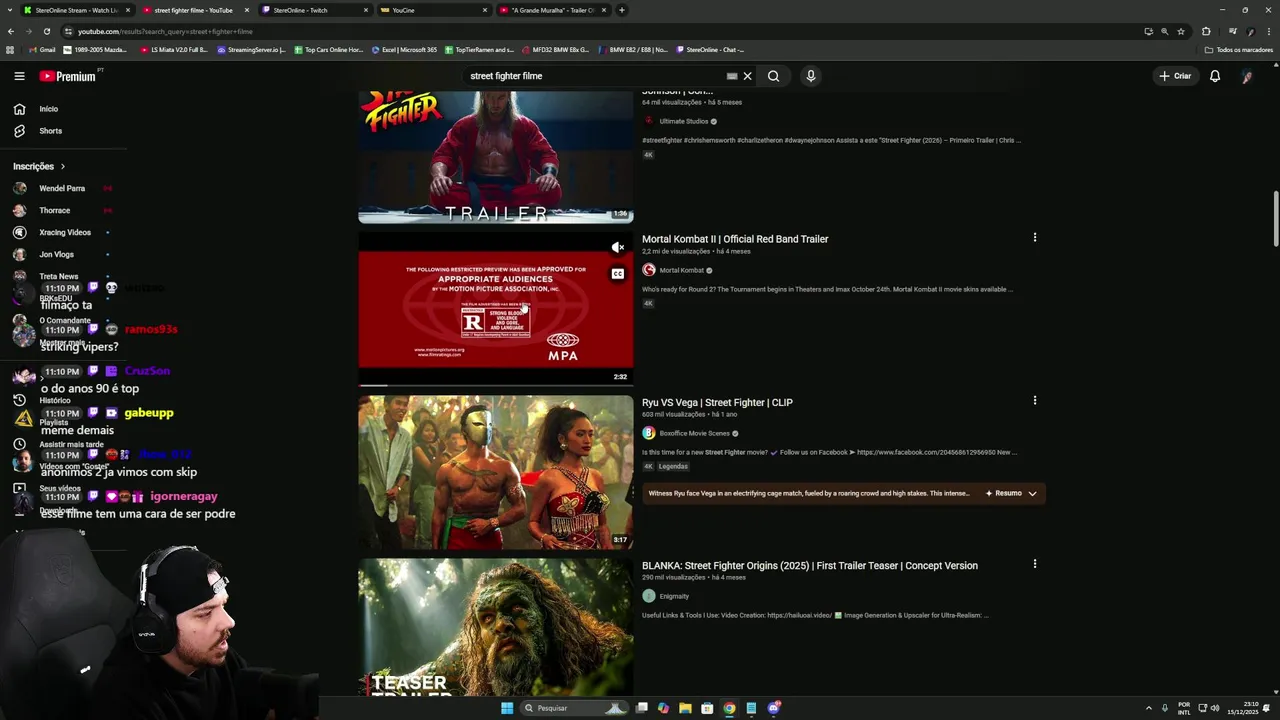Play the BLANKA teaser thumbnail
This screenshot has height=720, width=1280.
tap(496, 627)
